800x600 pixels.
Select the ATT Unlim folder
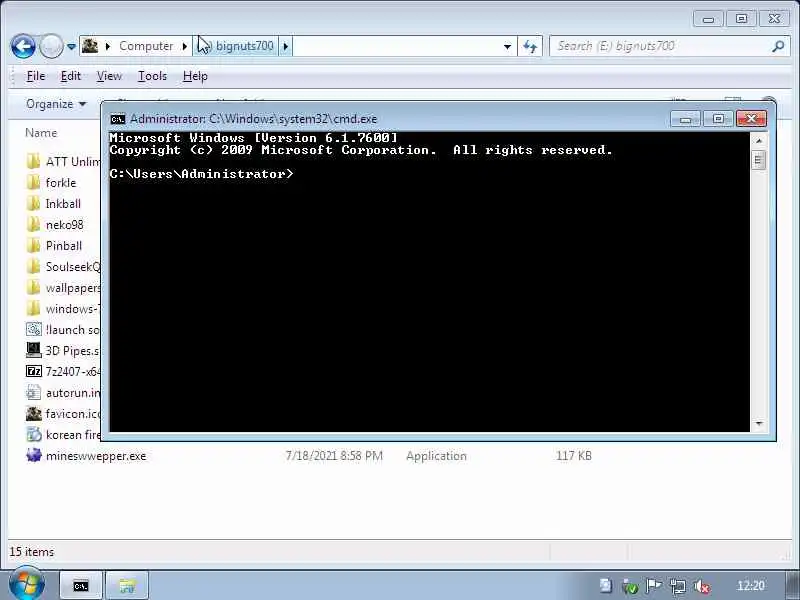point(63,162)
